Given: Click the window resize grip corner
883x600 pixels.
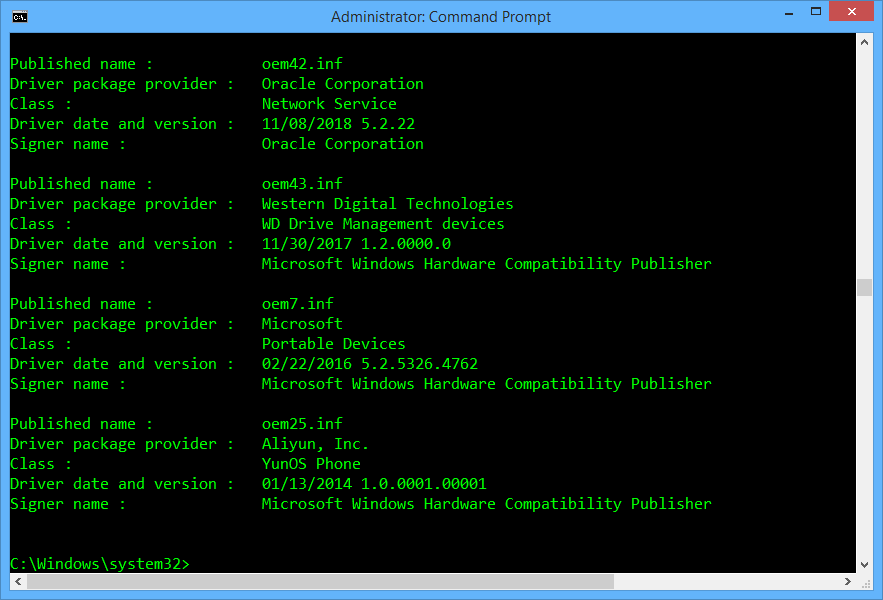Looking at the screenshot, I should pyautogui.click(x=866, y=584).
